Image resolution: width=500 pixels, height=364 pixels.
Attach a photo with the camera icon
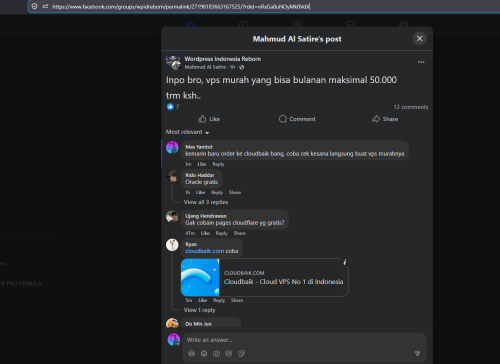[216, 354]
